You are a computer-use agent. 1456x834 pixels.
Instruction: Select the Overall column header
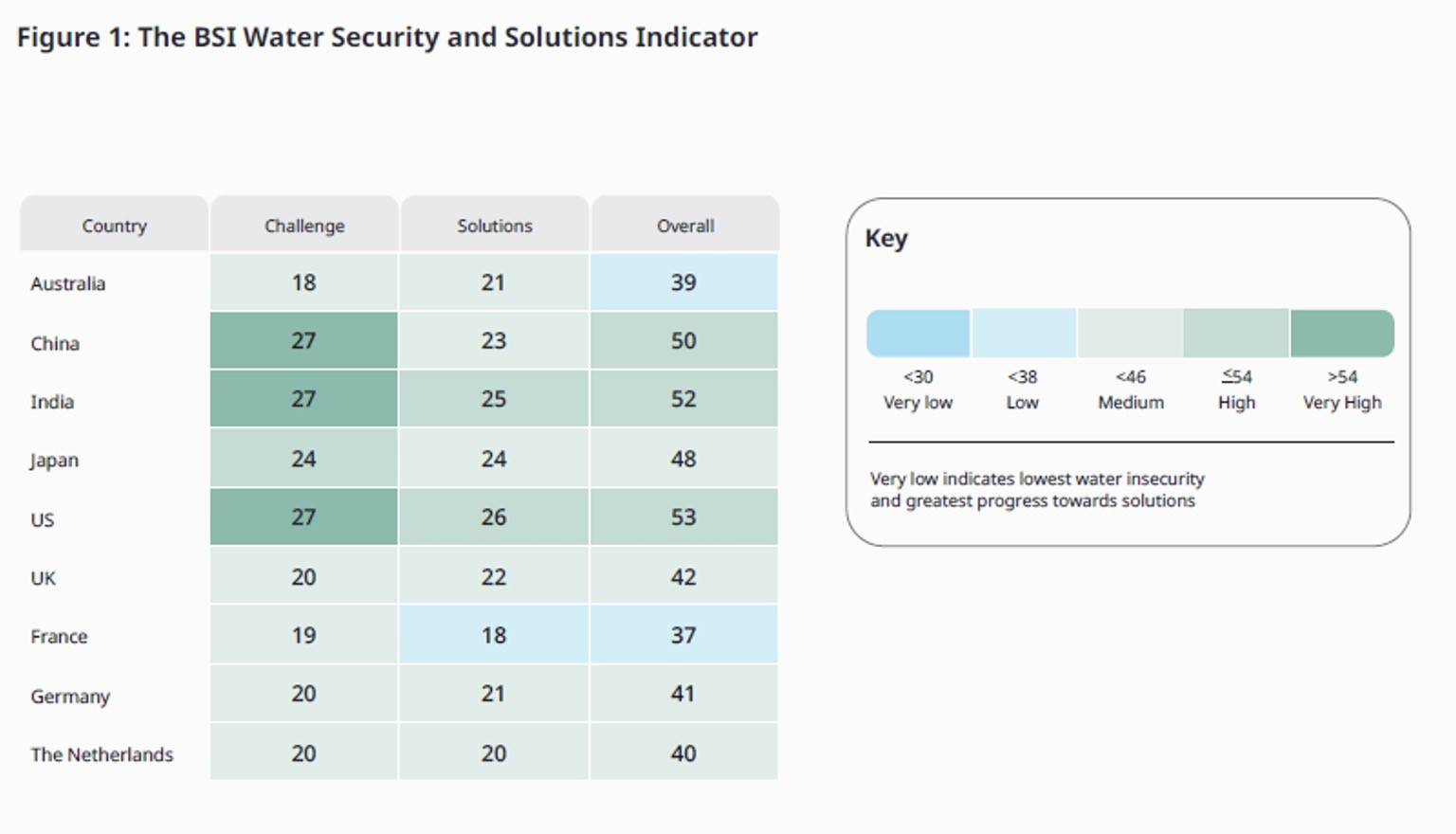[685, 226]
